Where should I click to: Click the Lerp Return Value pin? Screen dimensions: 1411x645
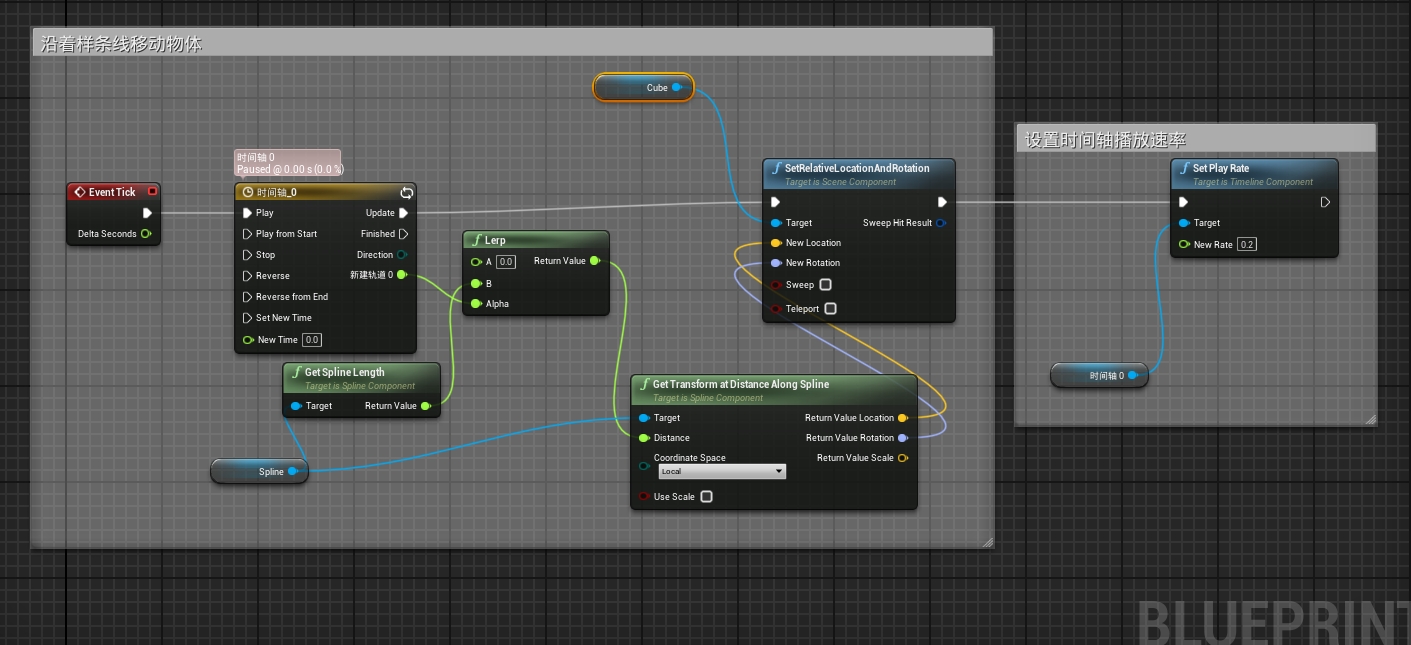point(595,261)
